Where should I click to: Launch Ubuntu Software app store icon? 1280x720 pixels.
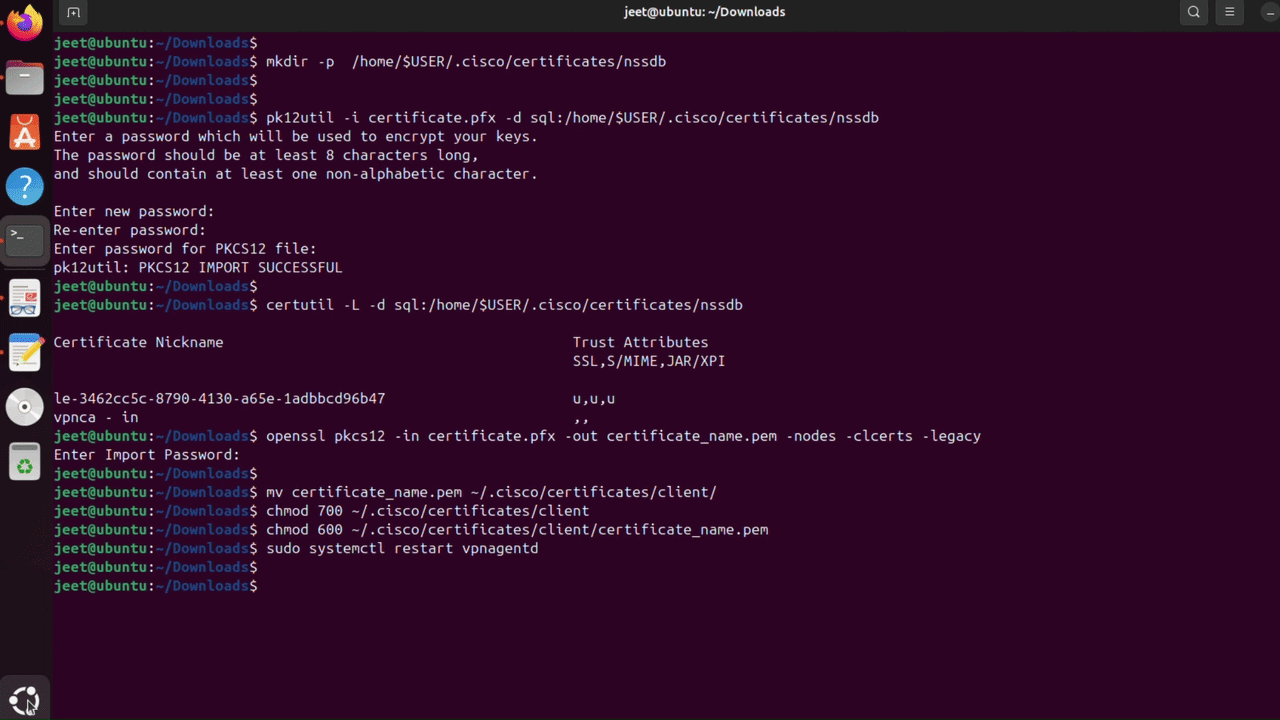click(x=25, y=132)
